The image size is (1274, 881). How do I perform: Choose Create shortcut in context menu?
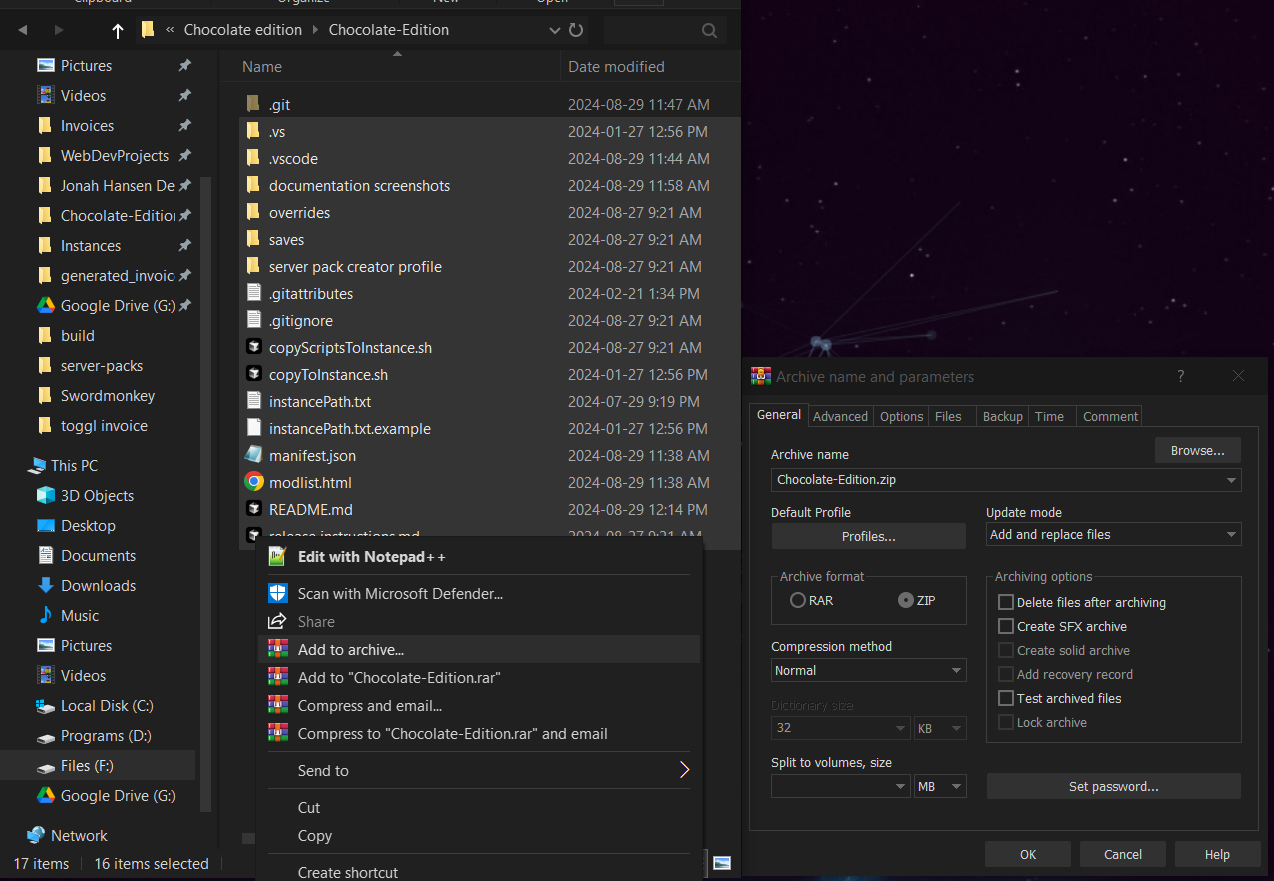479,871
